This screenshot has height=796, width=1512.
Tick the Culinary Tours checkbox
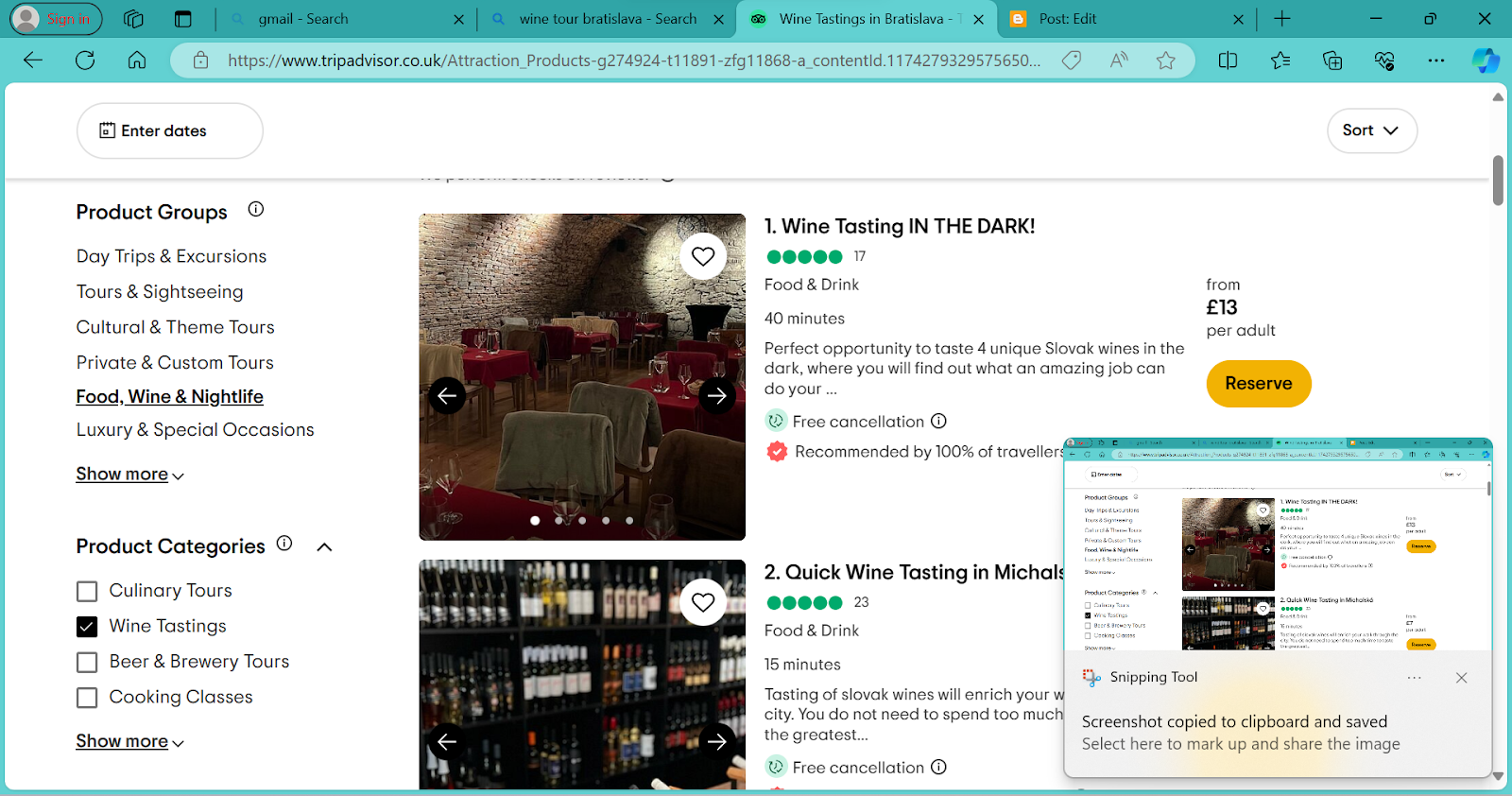click(x=87, y=592)
